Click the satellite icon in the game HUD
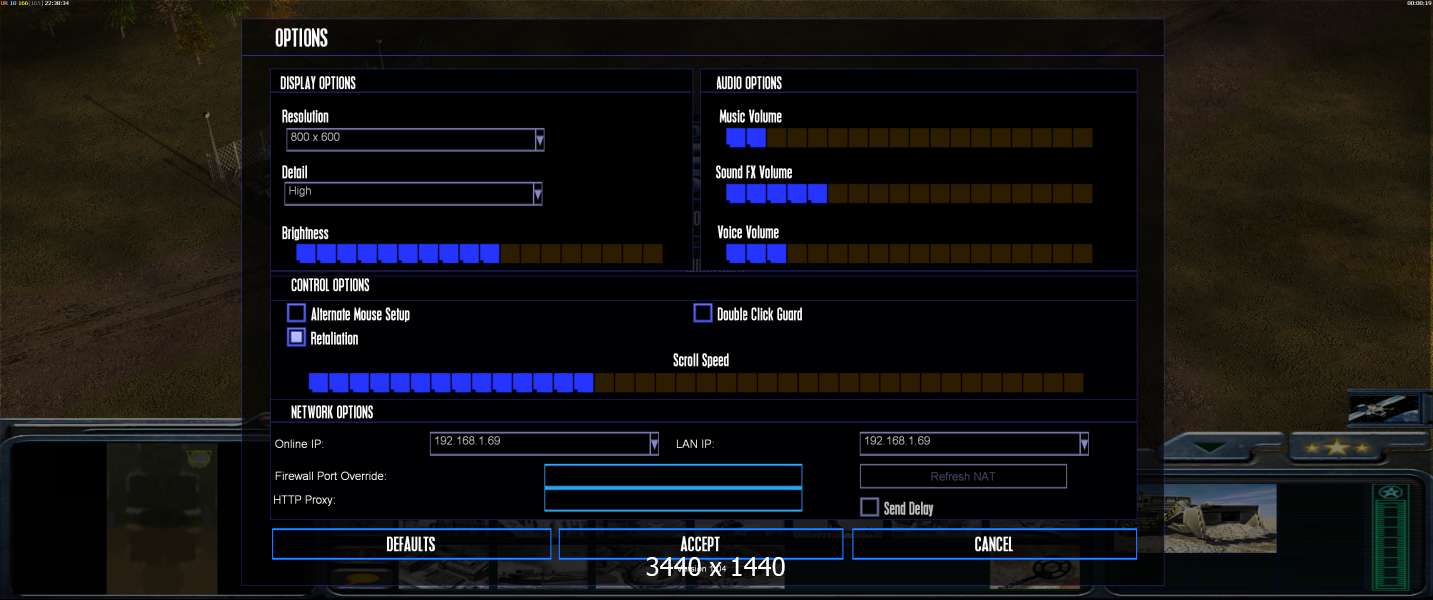The height and width of the screenshot is (600, 1433). [1385, 407]
